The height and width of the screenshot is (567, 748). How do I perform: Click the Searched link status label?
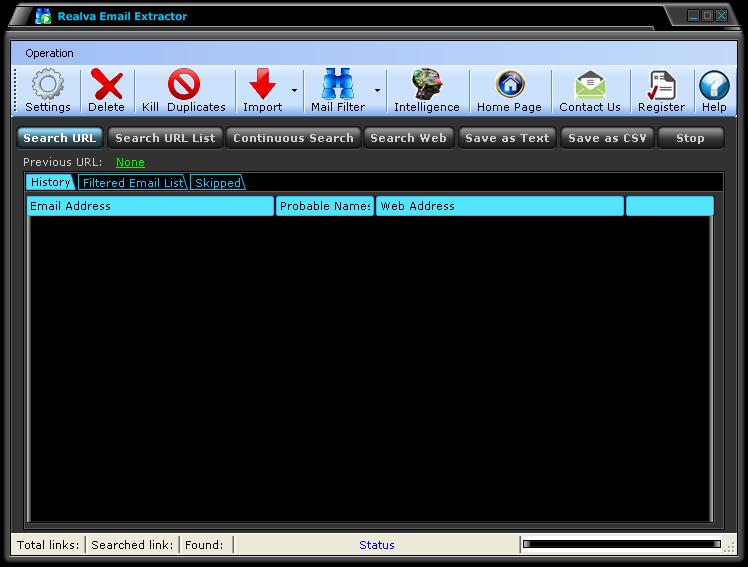(132, 545)
